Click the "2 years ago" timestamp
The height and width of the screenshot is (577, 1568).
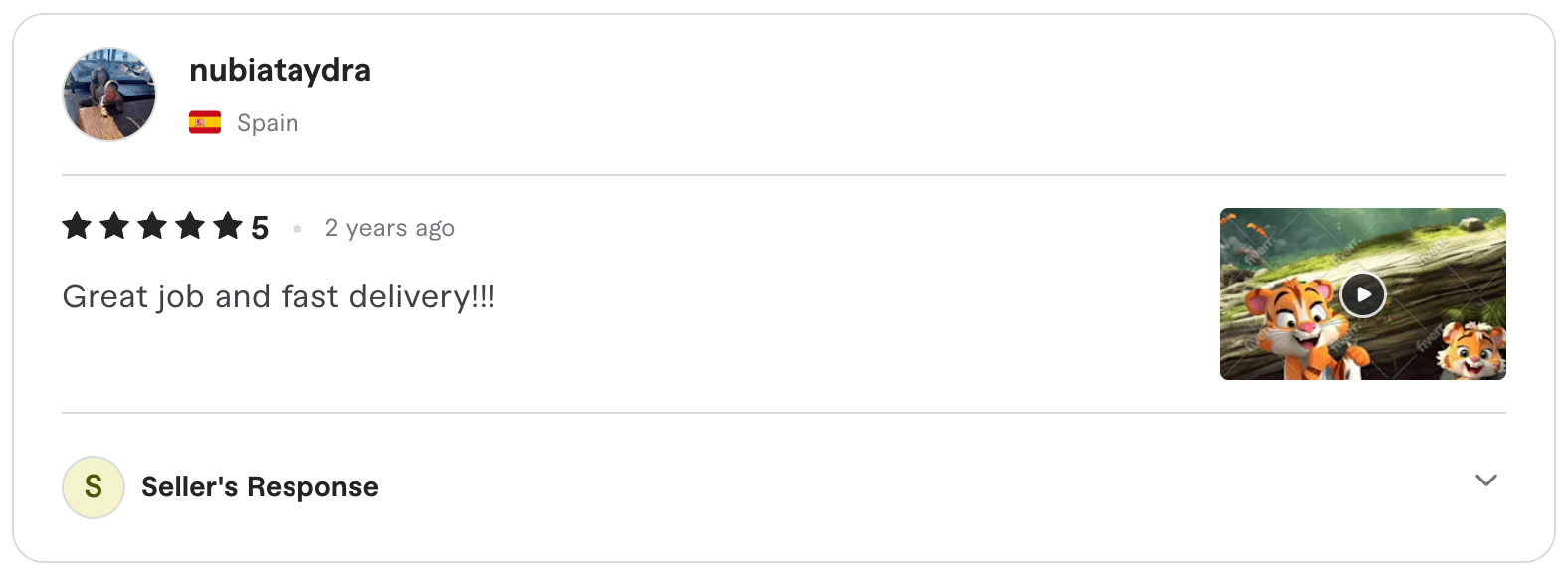pyautogui.click(x=389, y=228)
